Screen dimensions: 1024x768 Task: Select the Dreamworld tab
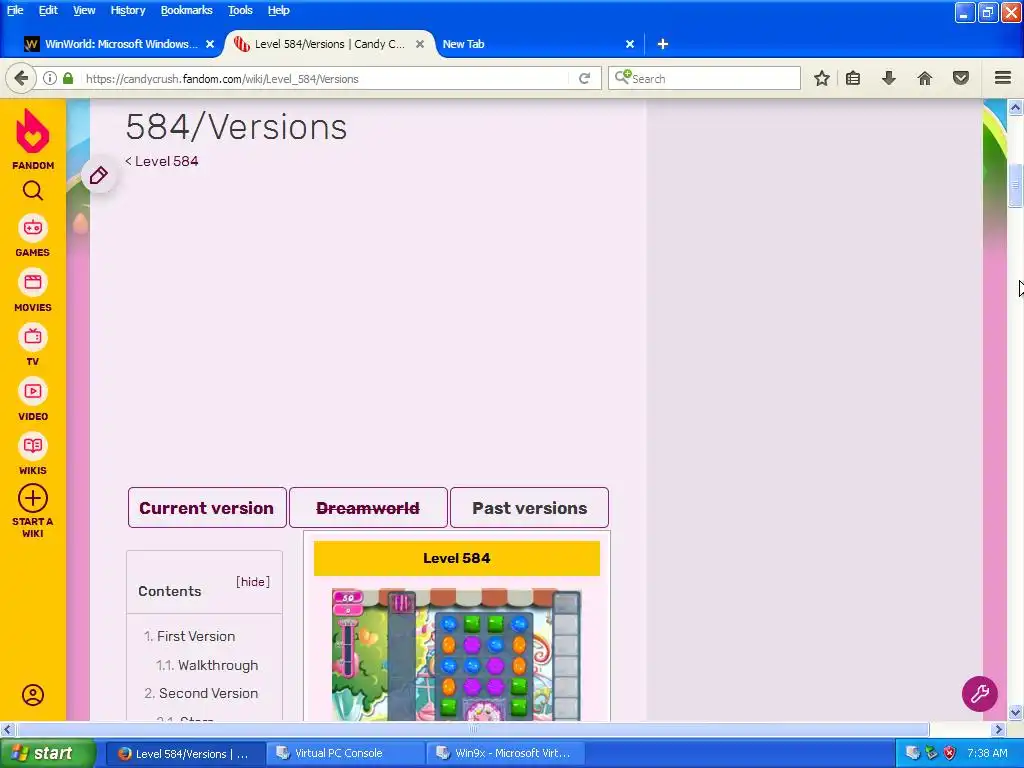[x=368, y=507]
